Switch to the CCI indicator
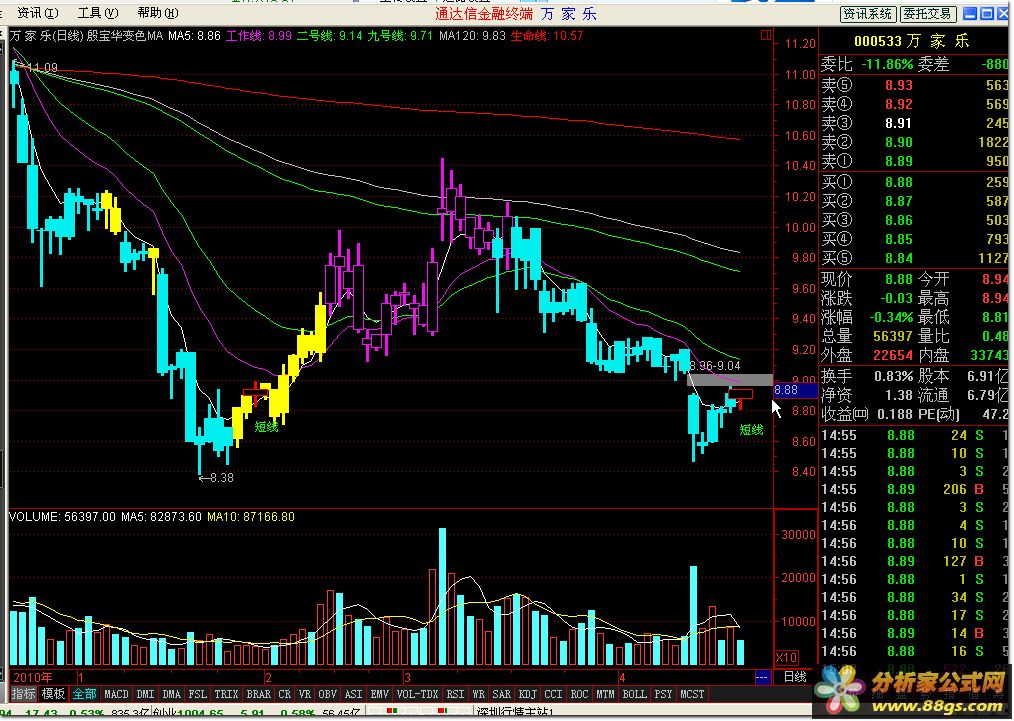 tap(554, 694)
